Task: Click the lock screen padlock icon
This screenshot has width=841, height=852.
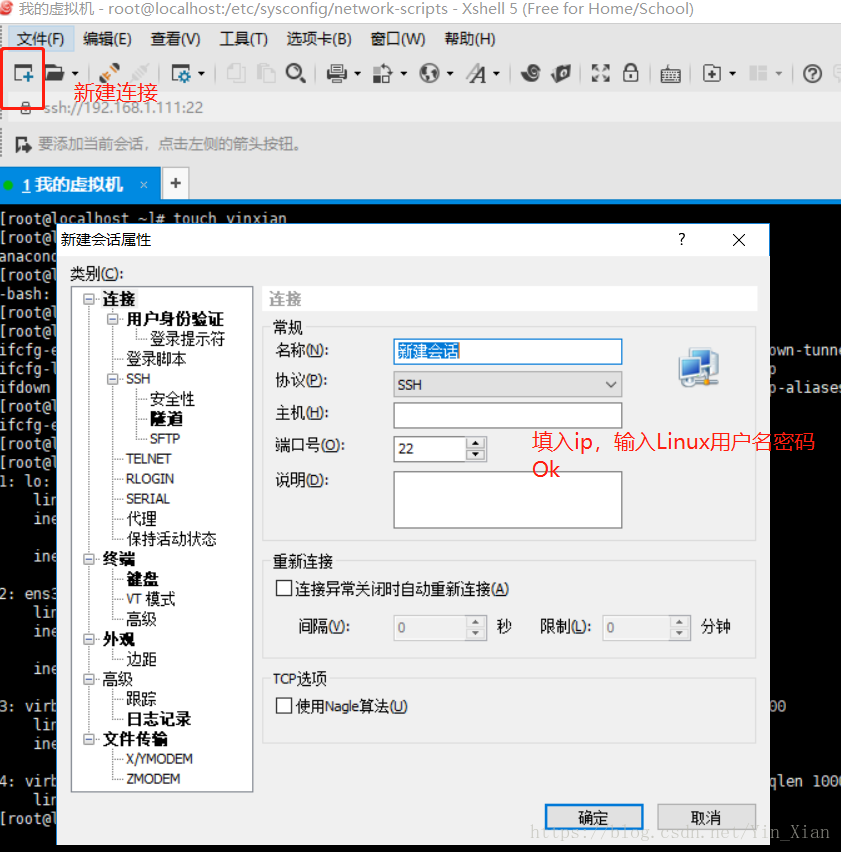Action: click(x=630, y=72)
